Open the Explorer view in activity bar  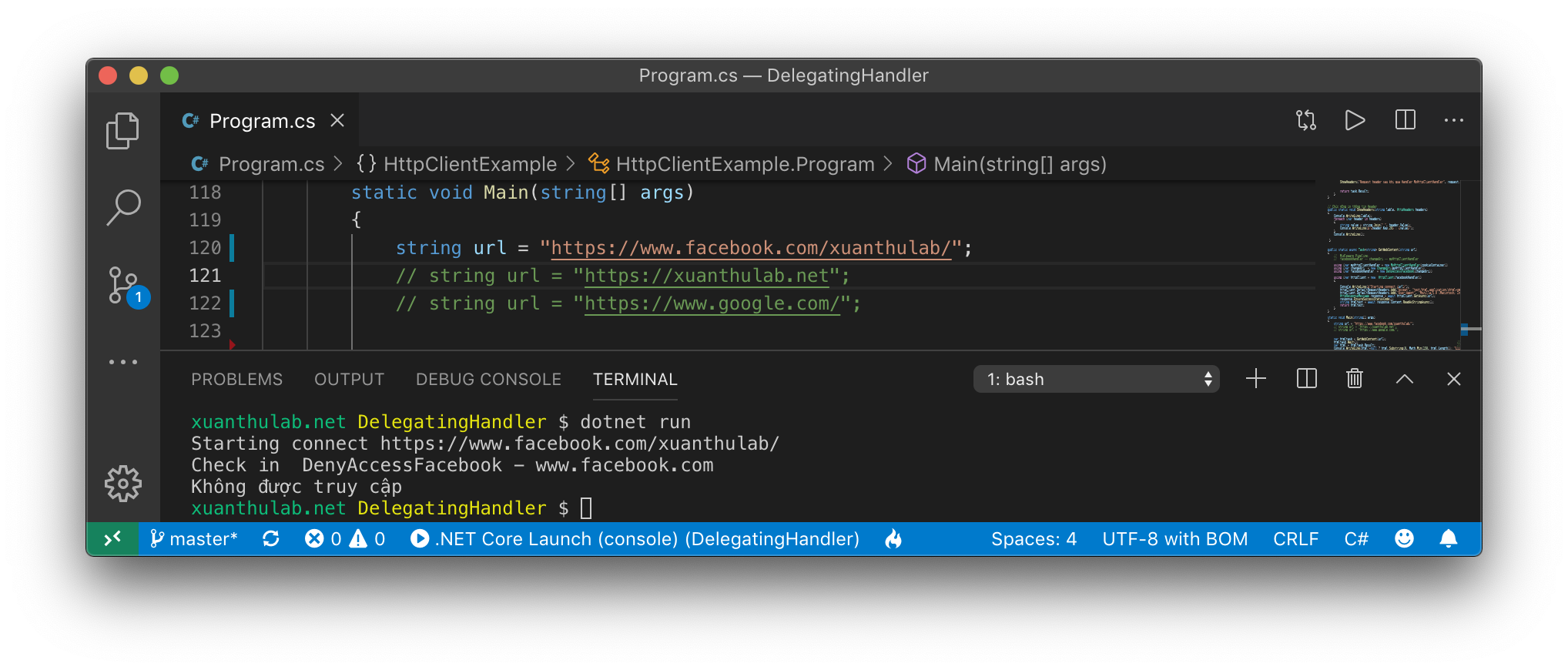click(x=122, y=130)
